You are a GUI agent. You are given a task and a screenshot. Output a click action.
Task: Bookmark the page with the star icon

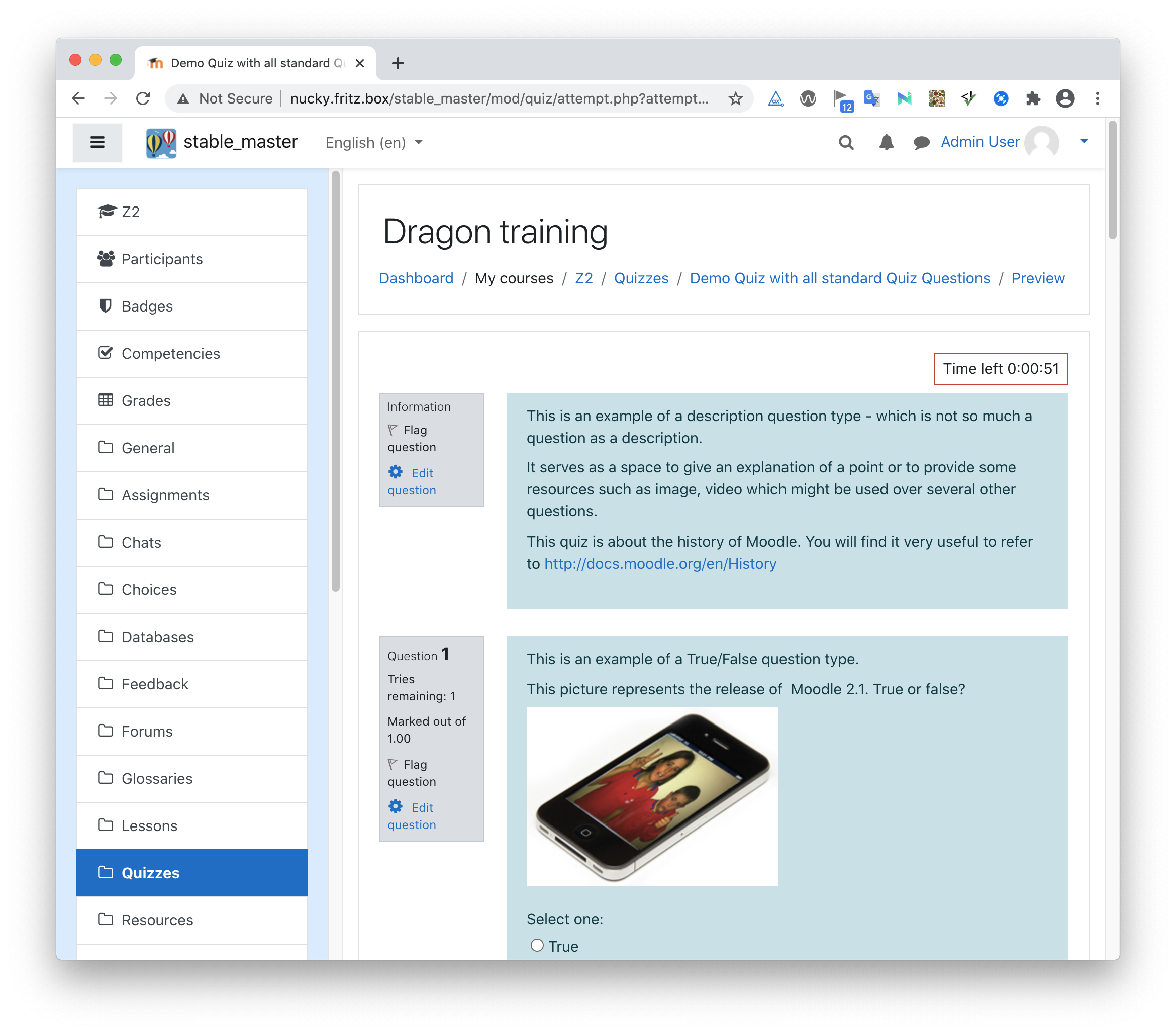pyautogui.click(x=735, y=98)
